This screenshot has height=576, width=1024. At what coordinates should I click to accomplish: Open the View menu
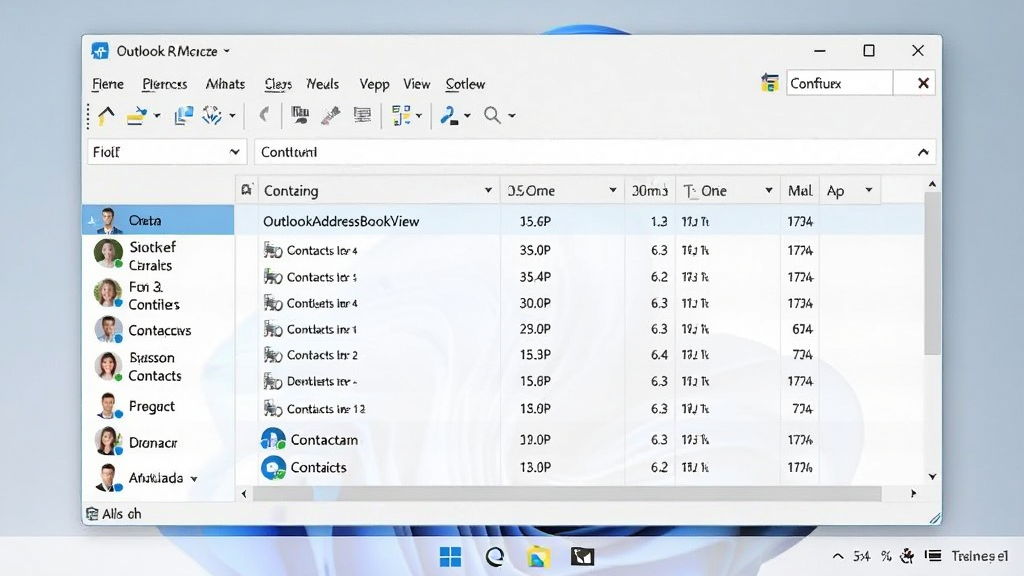(417, 84)
